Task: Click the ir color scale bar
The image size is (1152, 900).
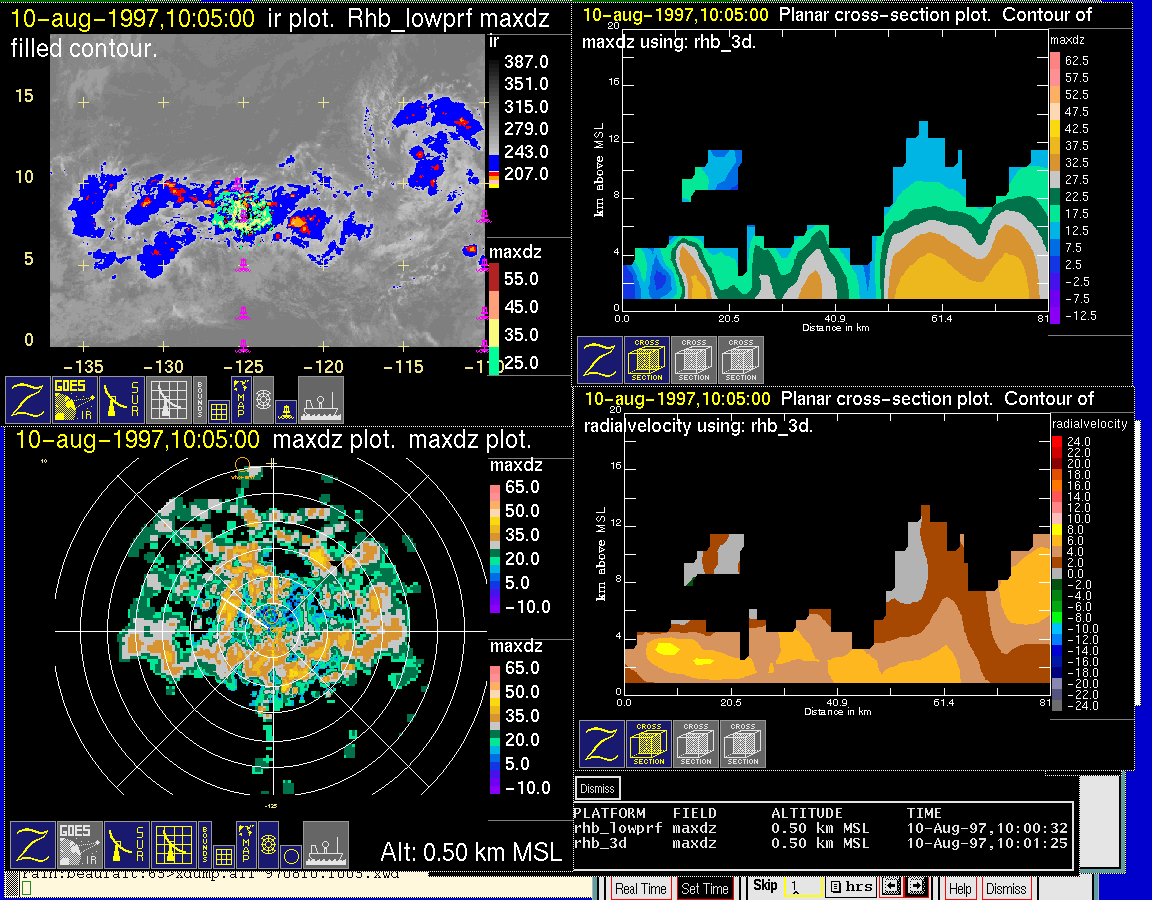Action: tap(495, 118)
